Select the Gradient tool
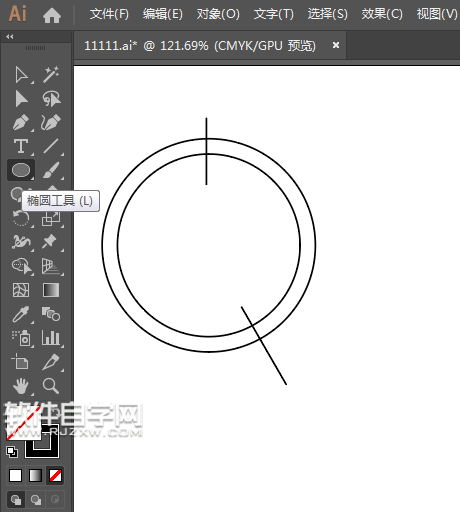 (x=51, y=290)
